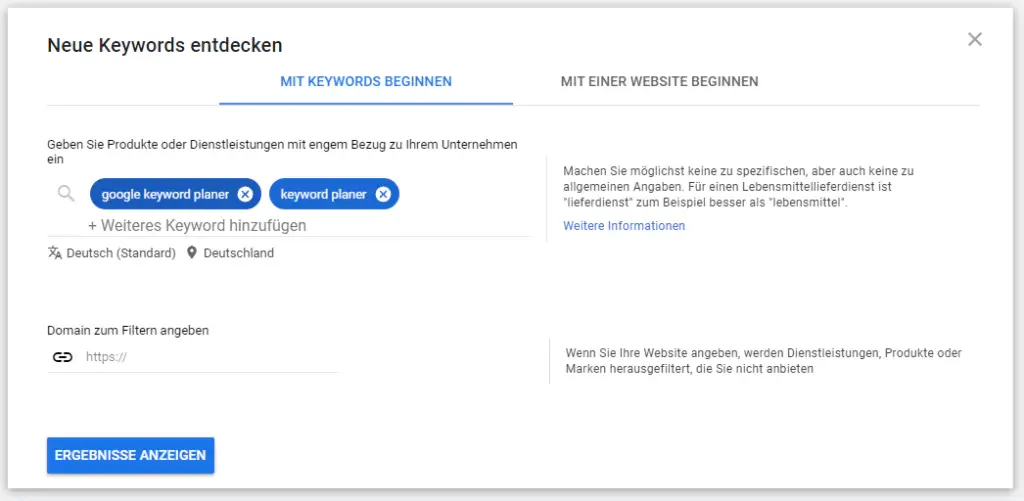Close the Neue Keywords entdecken dialog
Screen dimensions: 1024x501
975,40
